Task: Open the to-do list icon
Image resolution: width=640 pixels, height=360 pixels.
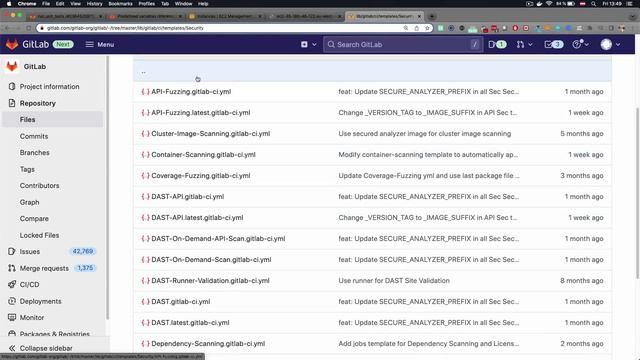Action: (553, 44)
